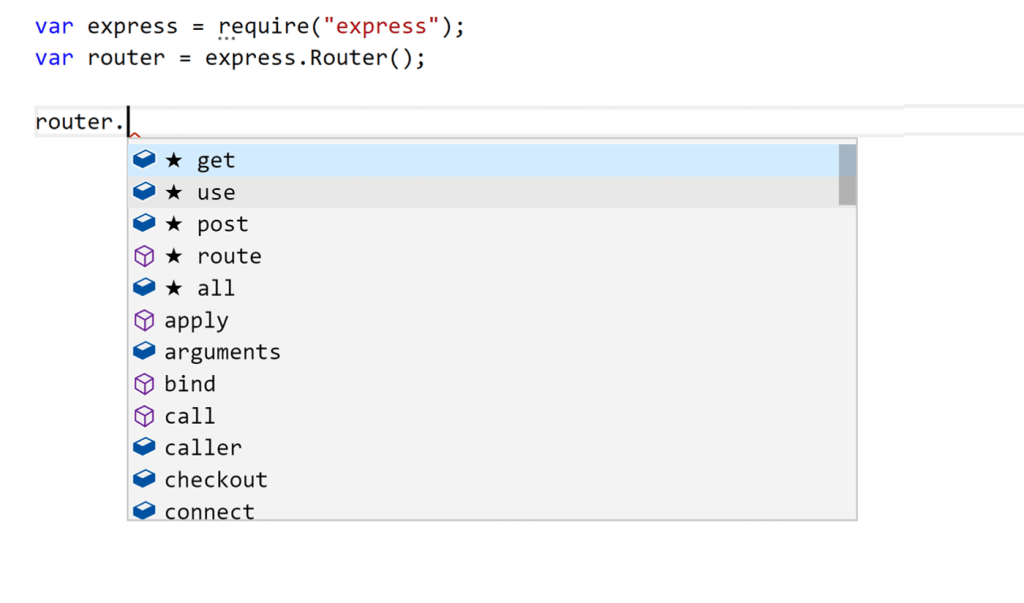Click the purple cube icon beside bind

click(145, 384)
